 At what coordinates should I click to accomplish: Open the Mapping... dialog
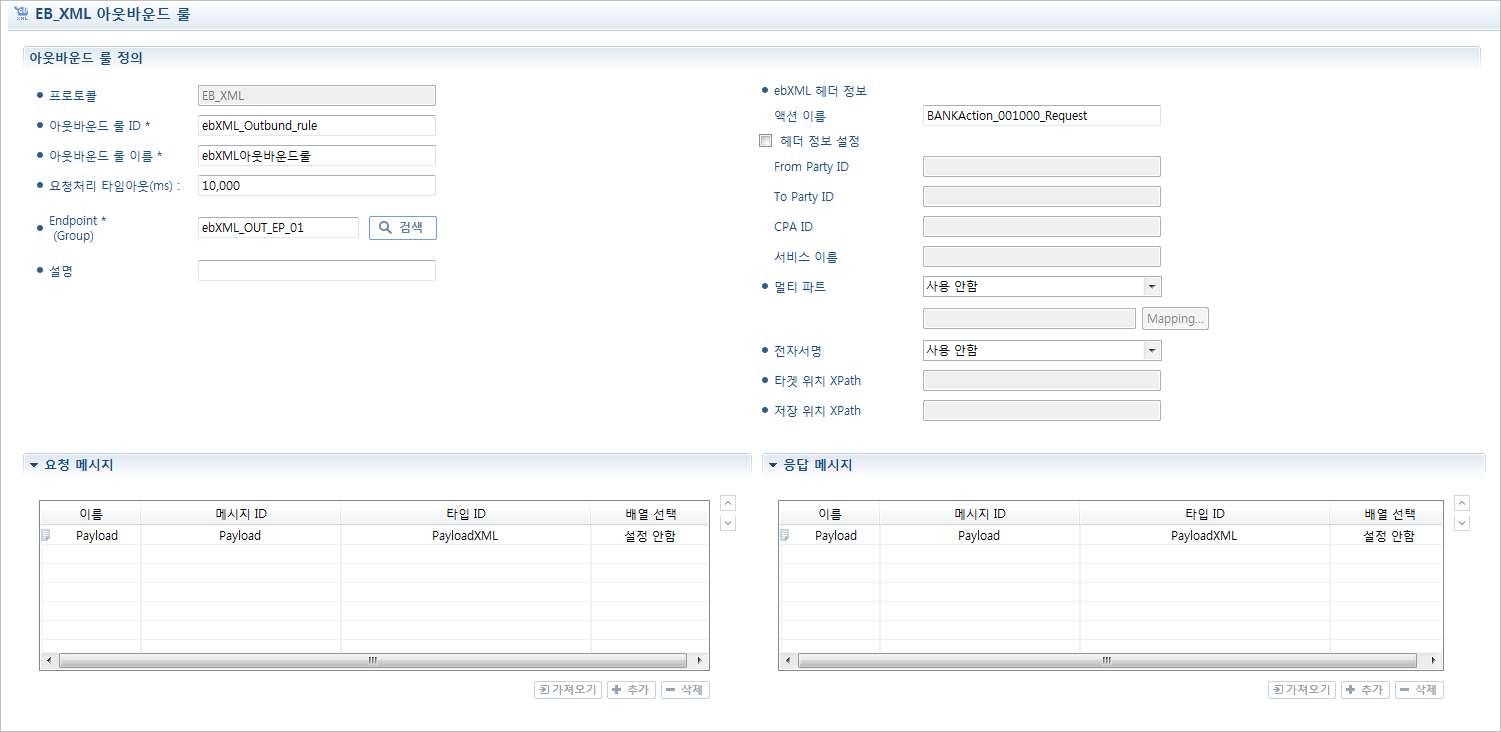pos(1174,318)
